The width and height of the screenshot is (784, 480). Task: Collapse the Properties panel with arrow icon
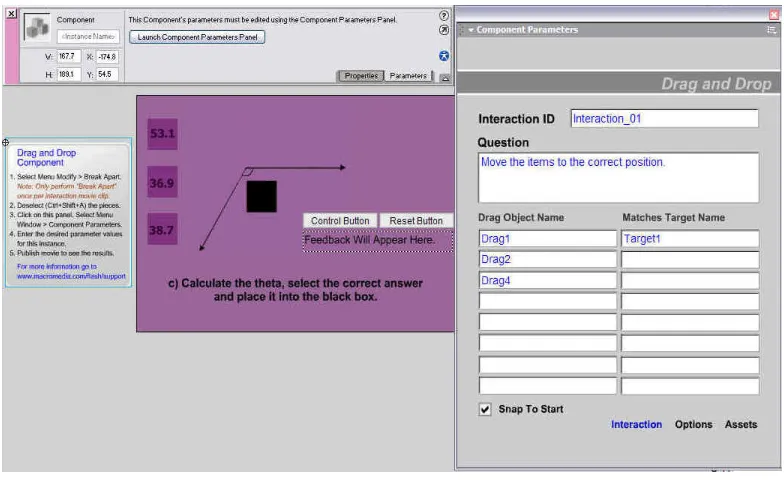[444, 78]
